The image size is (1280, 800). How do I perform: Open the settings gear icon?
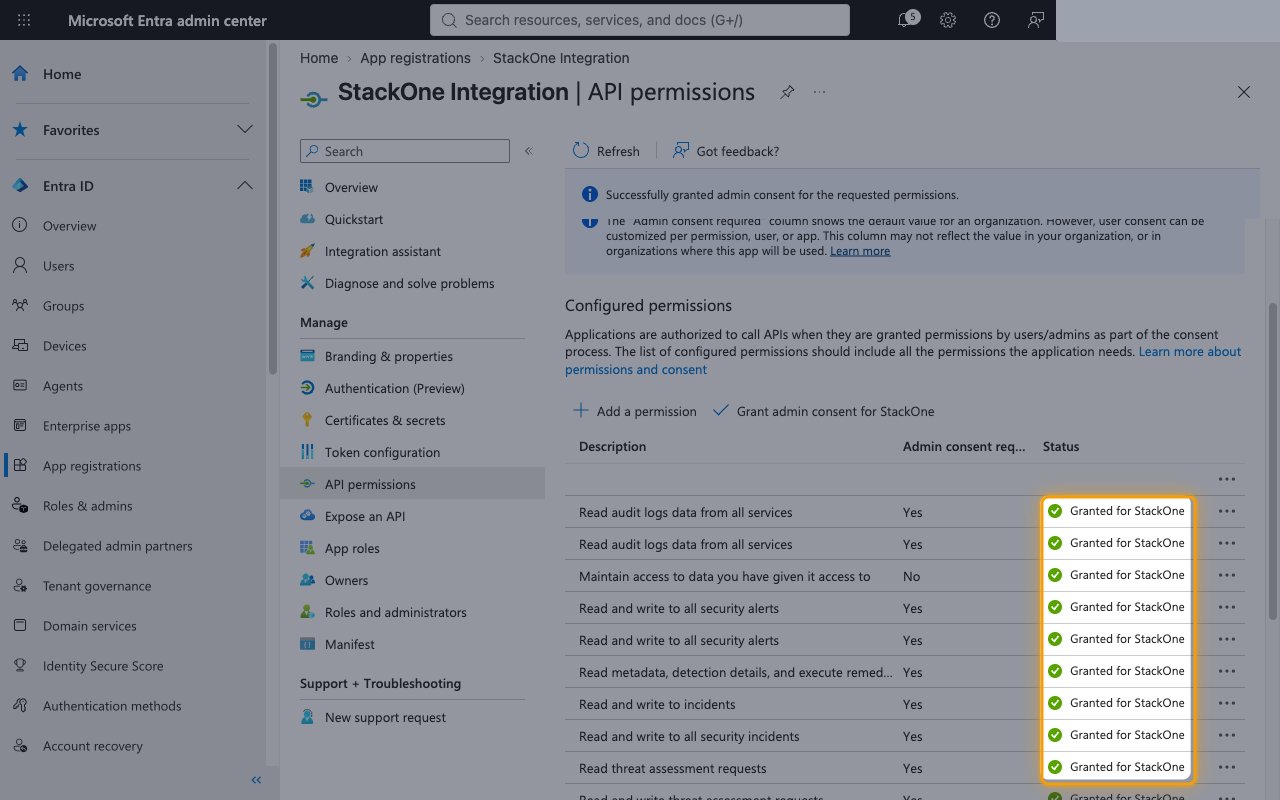pyautogui.click(x=948, y=20)
